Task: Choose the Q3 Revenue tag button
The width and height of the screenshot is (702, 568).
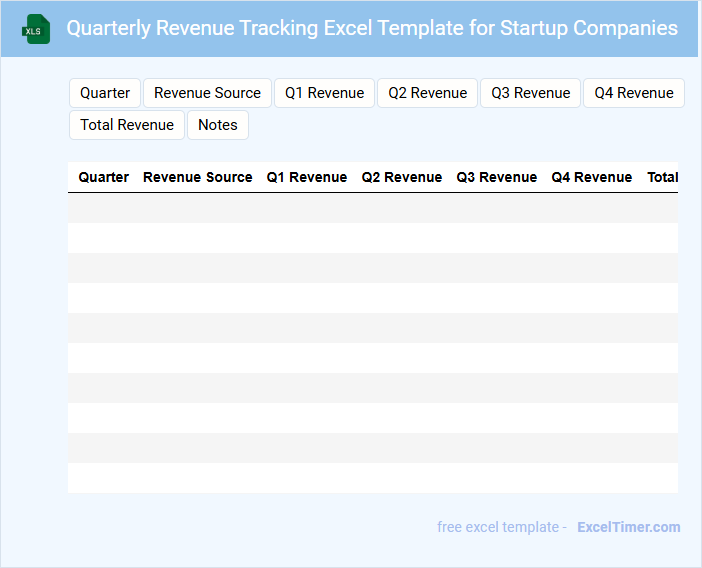Action: (x=531, y=93)
